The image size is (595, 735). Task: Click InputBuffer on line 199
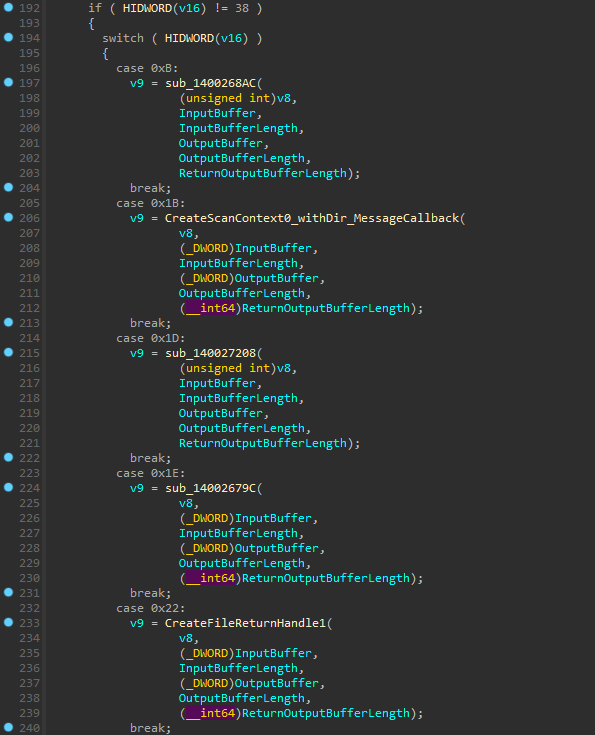217,113
